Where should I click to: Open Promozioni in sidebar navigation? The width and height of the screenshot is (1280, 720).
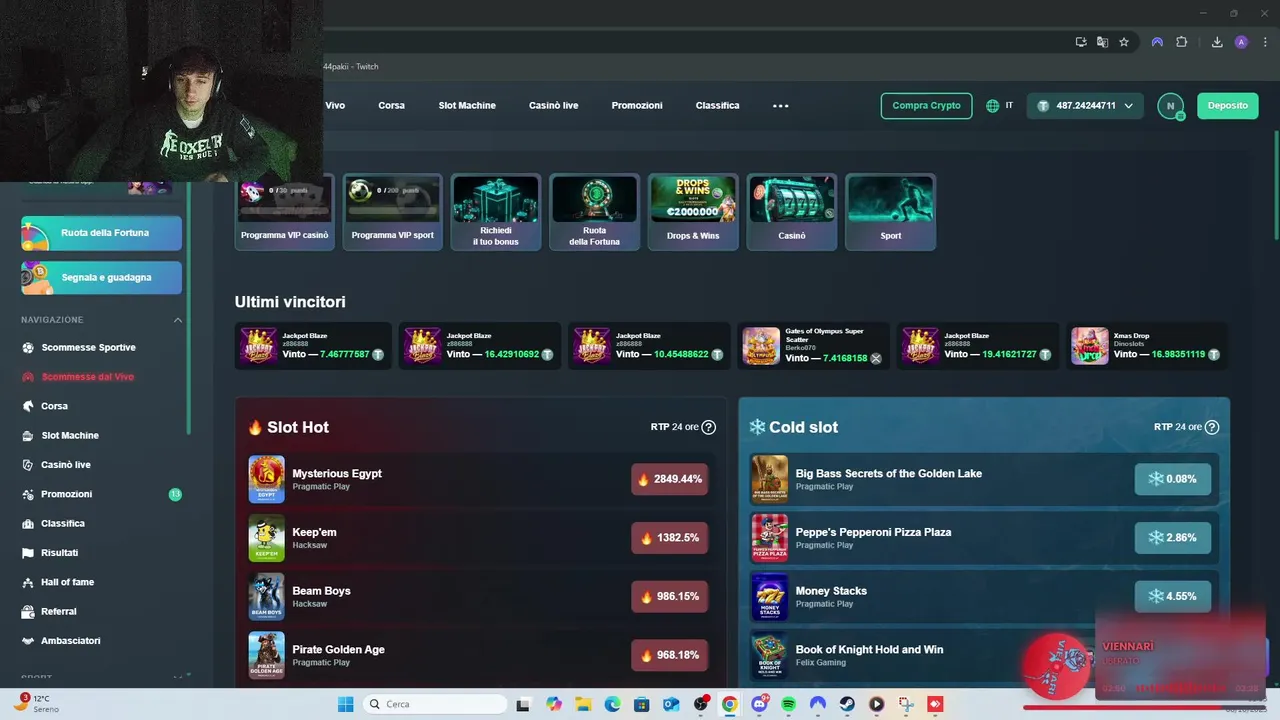66,494
